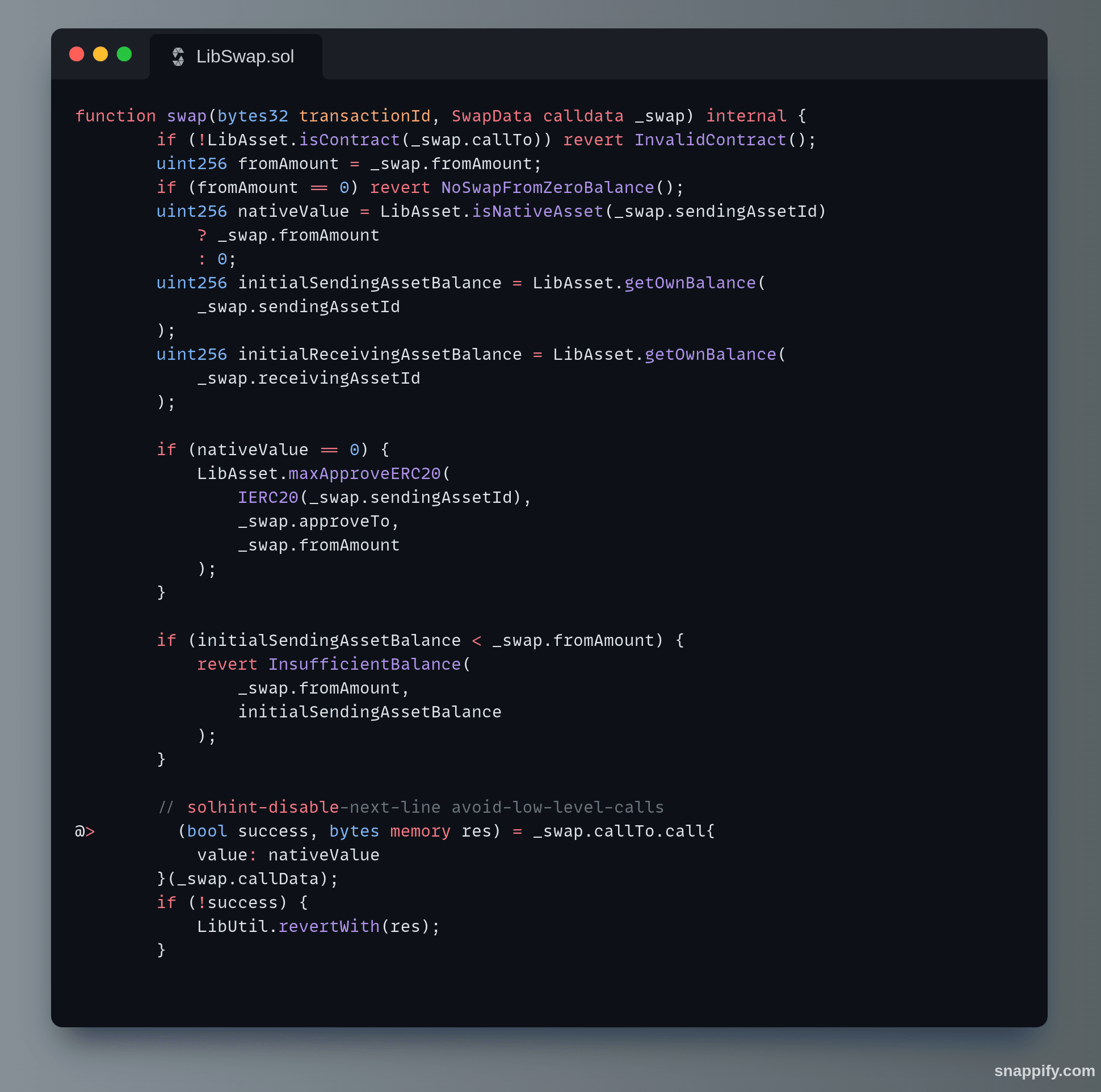Click the initialReceivingAssetBalance variable declaration

pos(380,355)
